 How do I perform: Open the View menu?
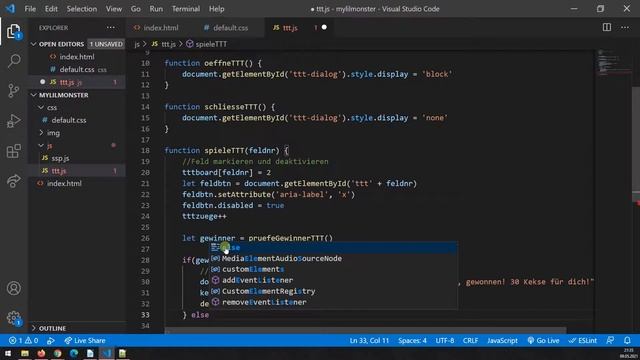click(x=114, y=9)
